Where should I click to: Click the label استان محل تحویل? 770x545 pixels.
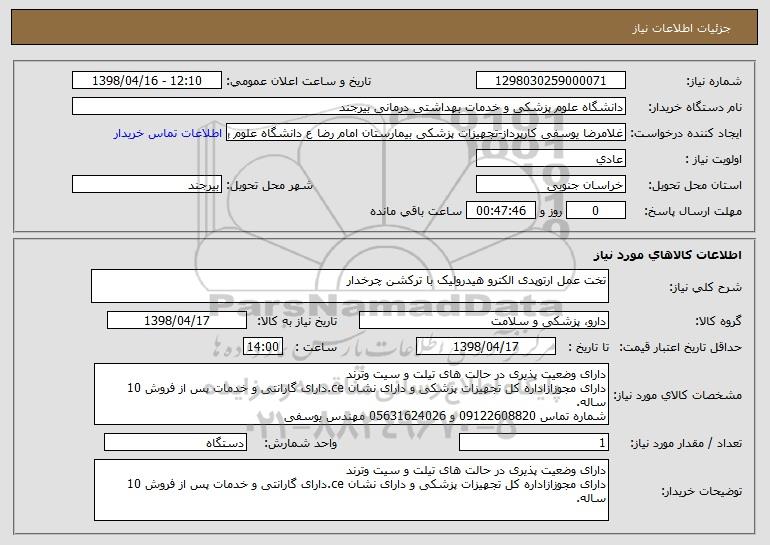[695, 186]
